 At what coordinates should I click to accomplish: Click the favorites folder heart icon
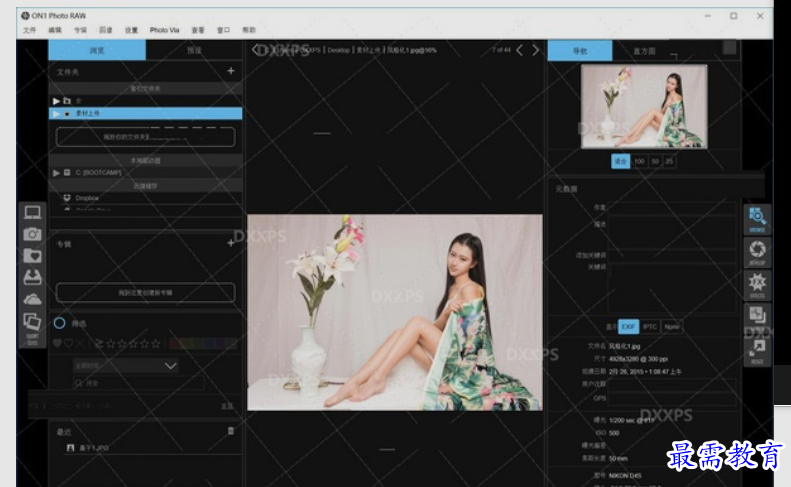pyautogui.click(x=32, y=256)
